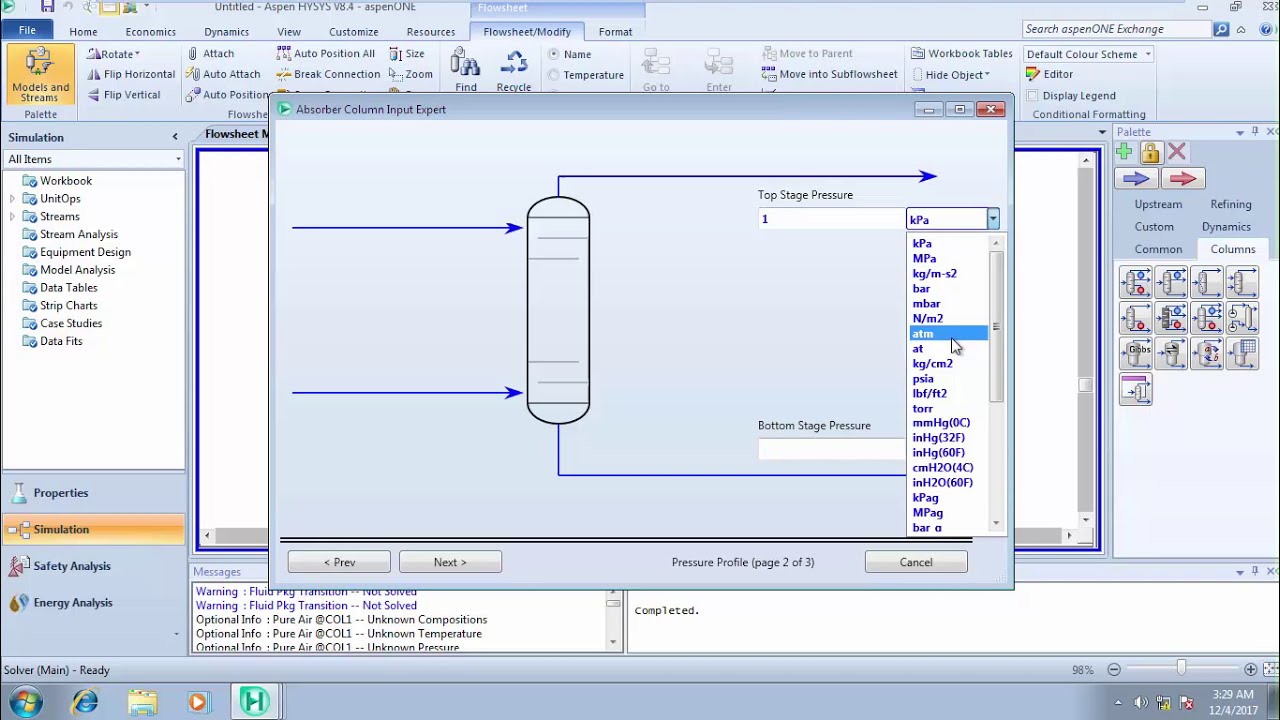The height and width of the screenshot is (720, 1280).
Task: Expand the UnitOps tree node
Action: (x=12, y=199)
